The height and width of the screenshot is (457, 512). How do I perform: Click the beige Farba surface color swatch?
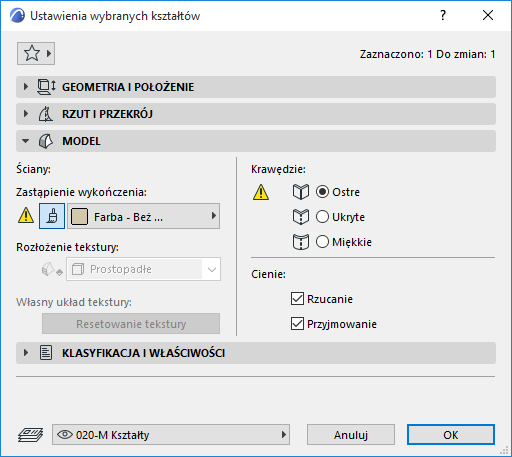pyautogui.click(x=79, y=217)
